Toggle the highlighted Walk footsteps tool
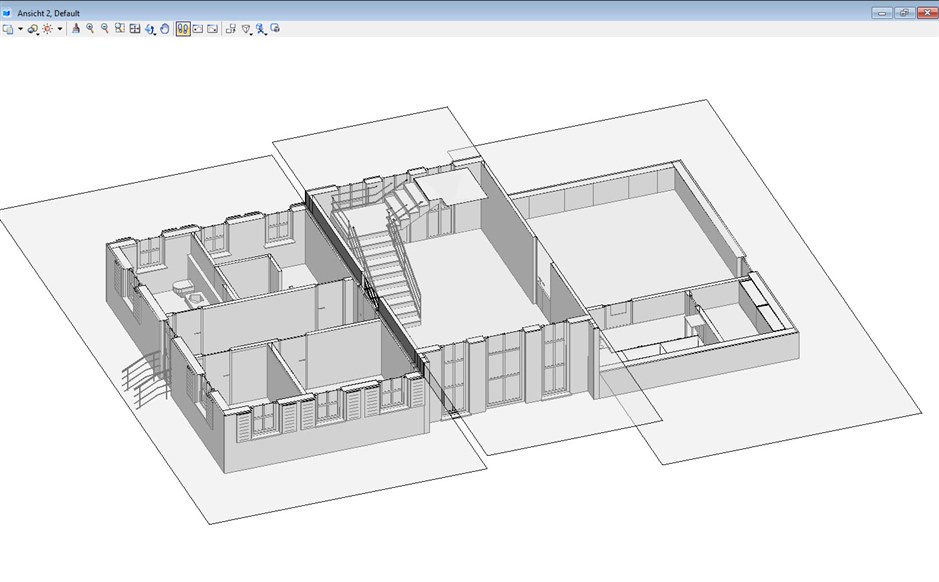The height and width of the screenshot is (582, 939). point(183,29)
